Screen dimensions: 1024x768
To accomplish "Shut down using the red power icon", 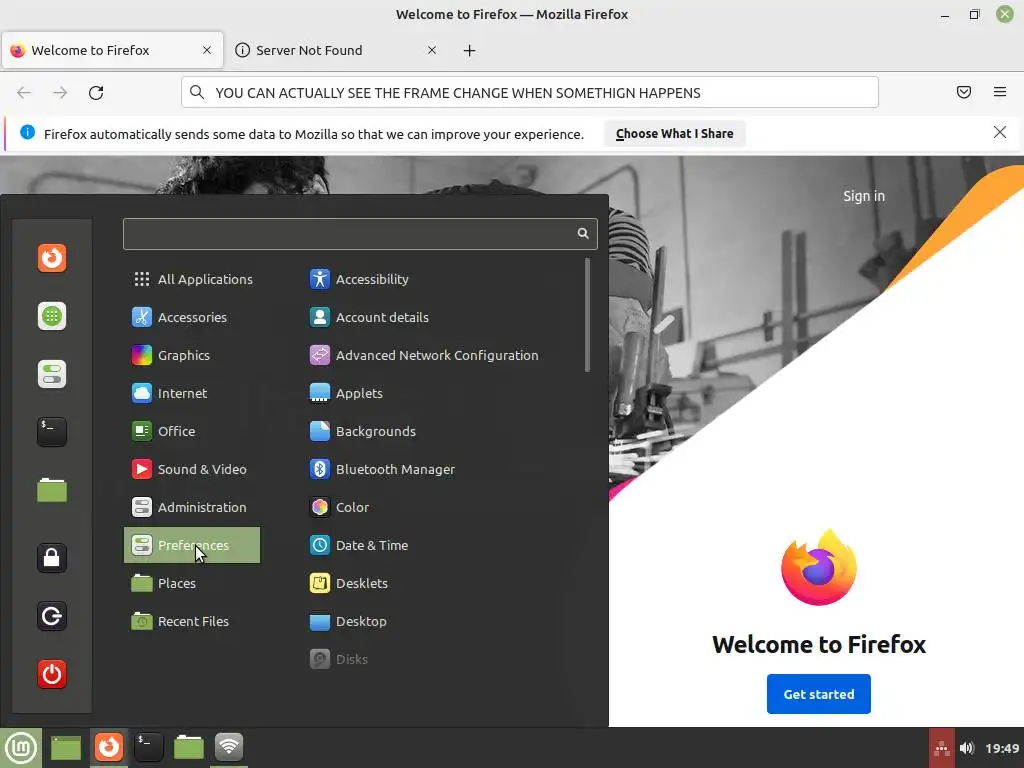I will point(52,674).
